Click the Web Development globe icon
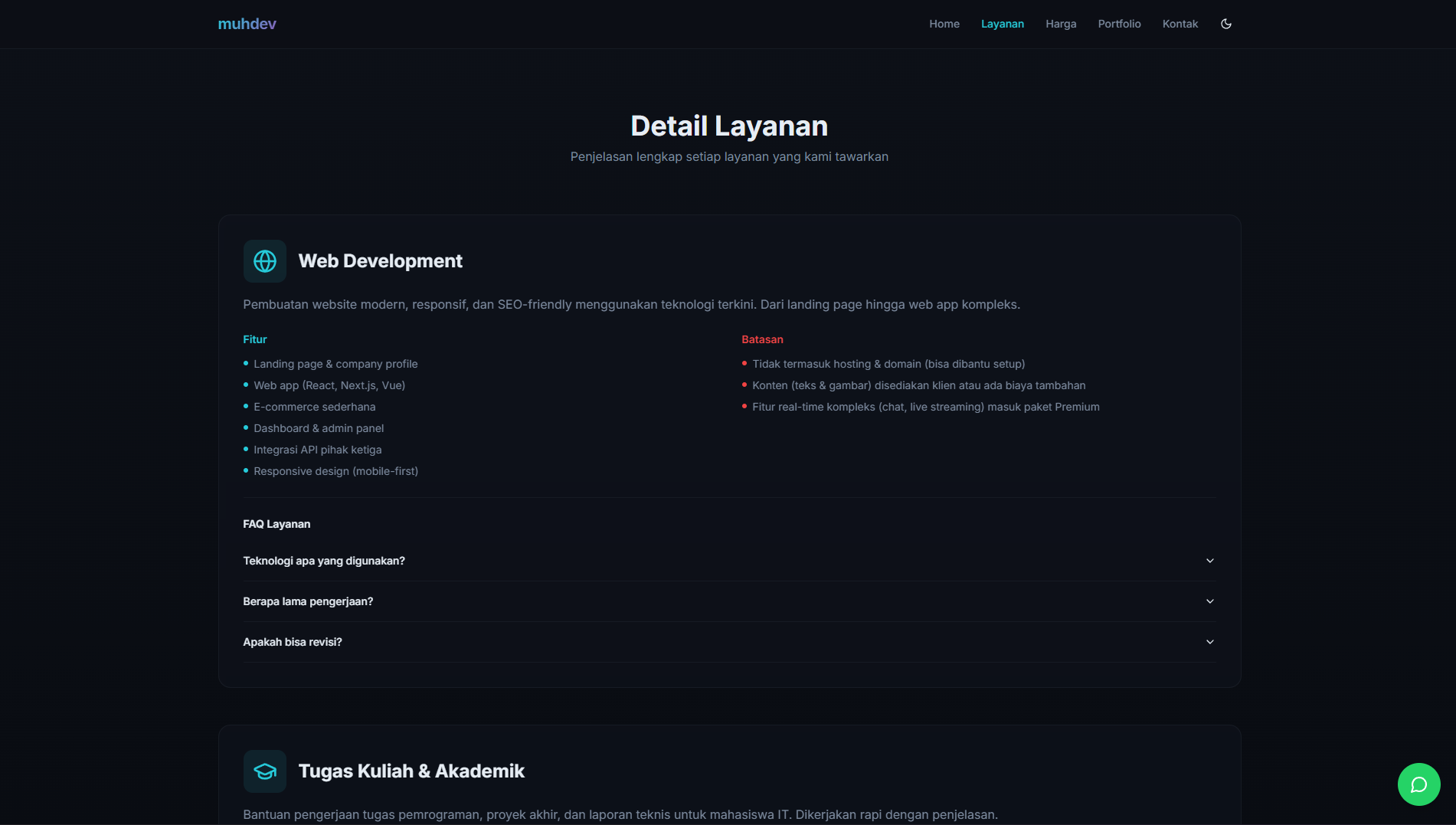The width and height of the screenshot is (1456, 825). [265, 261]
